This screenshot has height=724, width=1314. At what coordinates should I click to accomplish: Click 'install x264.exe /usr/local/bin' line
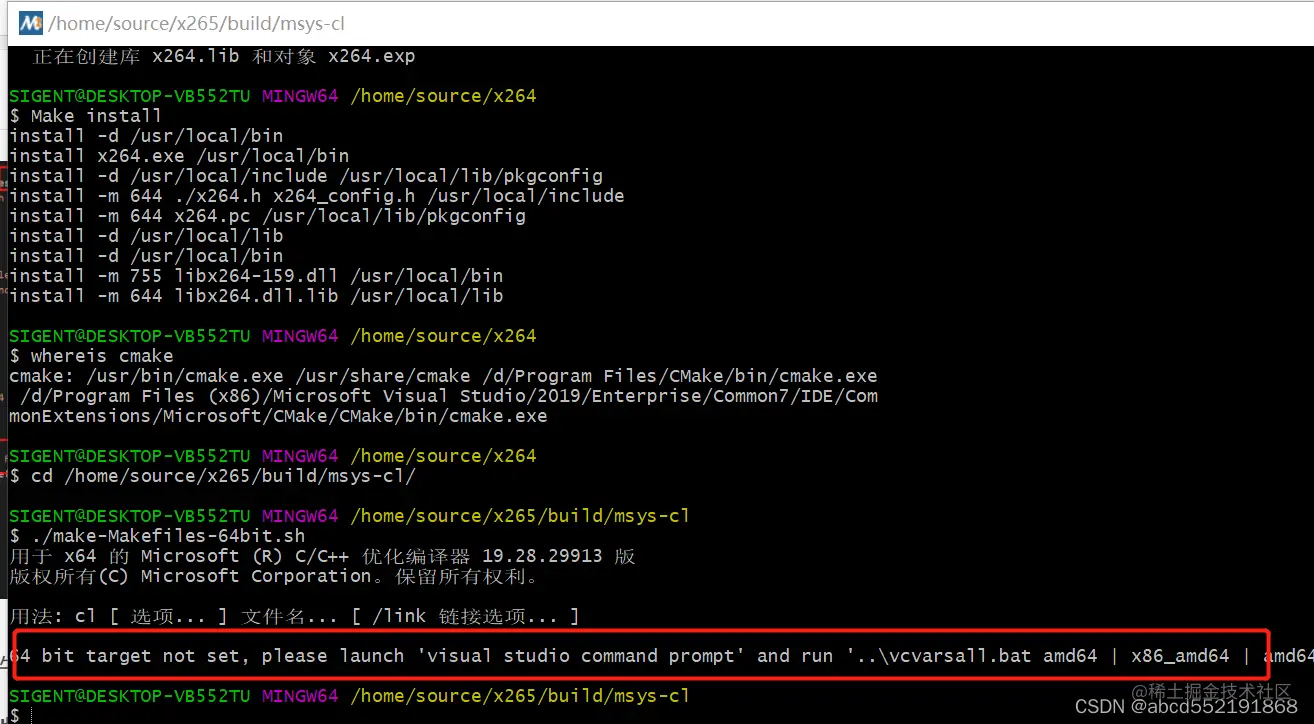[179, 156]
